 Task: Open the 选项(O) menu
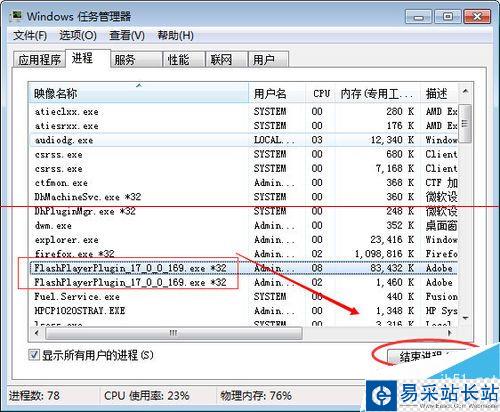click(x=78, y=35)
